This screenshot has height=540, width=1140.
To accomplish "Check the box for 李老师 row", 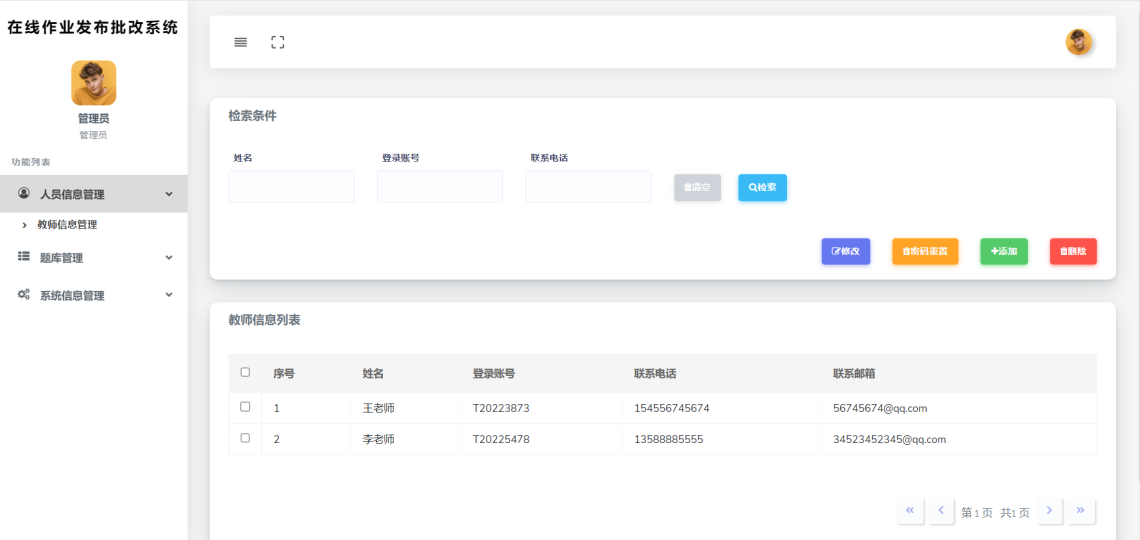I will [245, 438].
